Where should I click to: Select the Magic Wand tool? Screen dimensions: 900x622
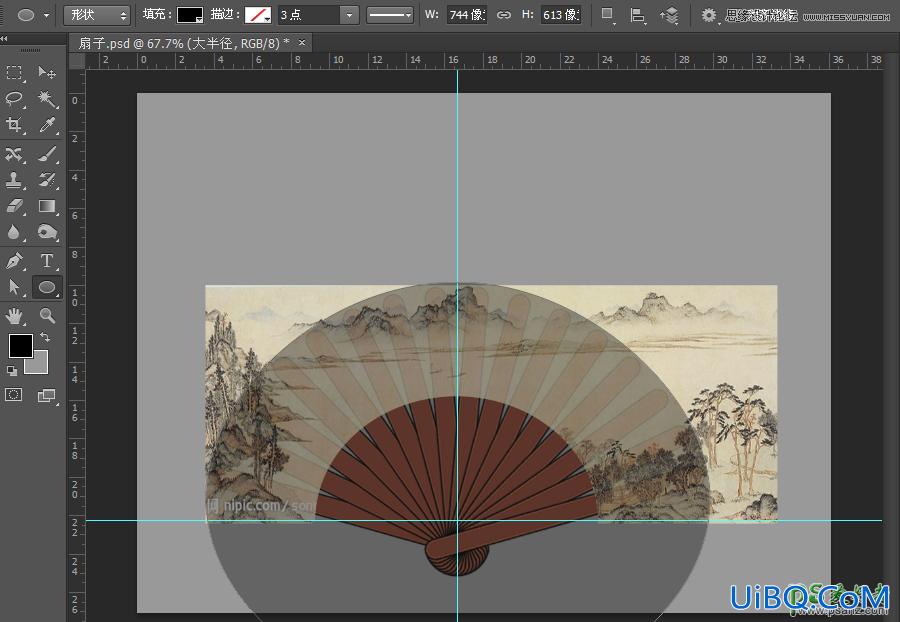[x=47, y=98]
